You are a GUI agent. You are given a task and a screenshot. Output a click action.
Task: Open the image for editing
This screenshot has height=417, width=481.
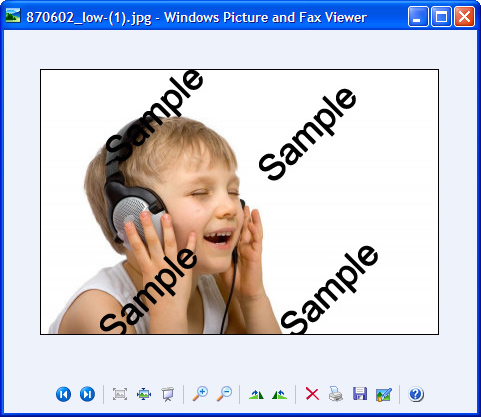tap(384, 394)
